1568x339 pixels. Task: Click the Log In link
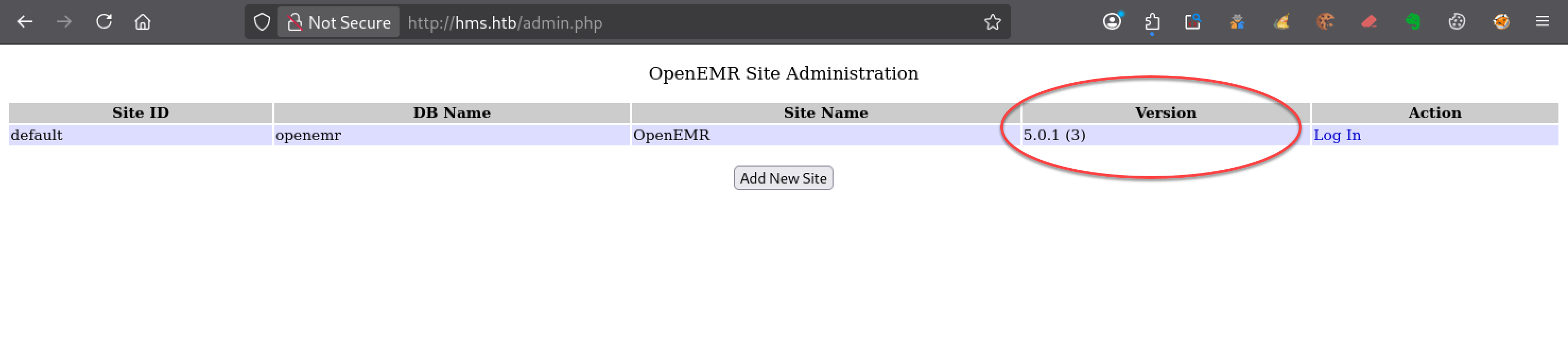click(1337, 135)
